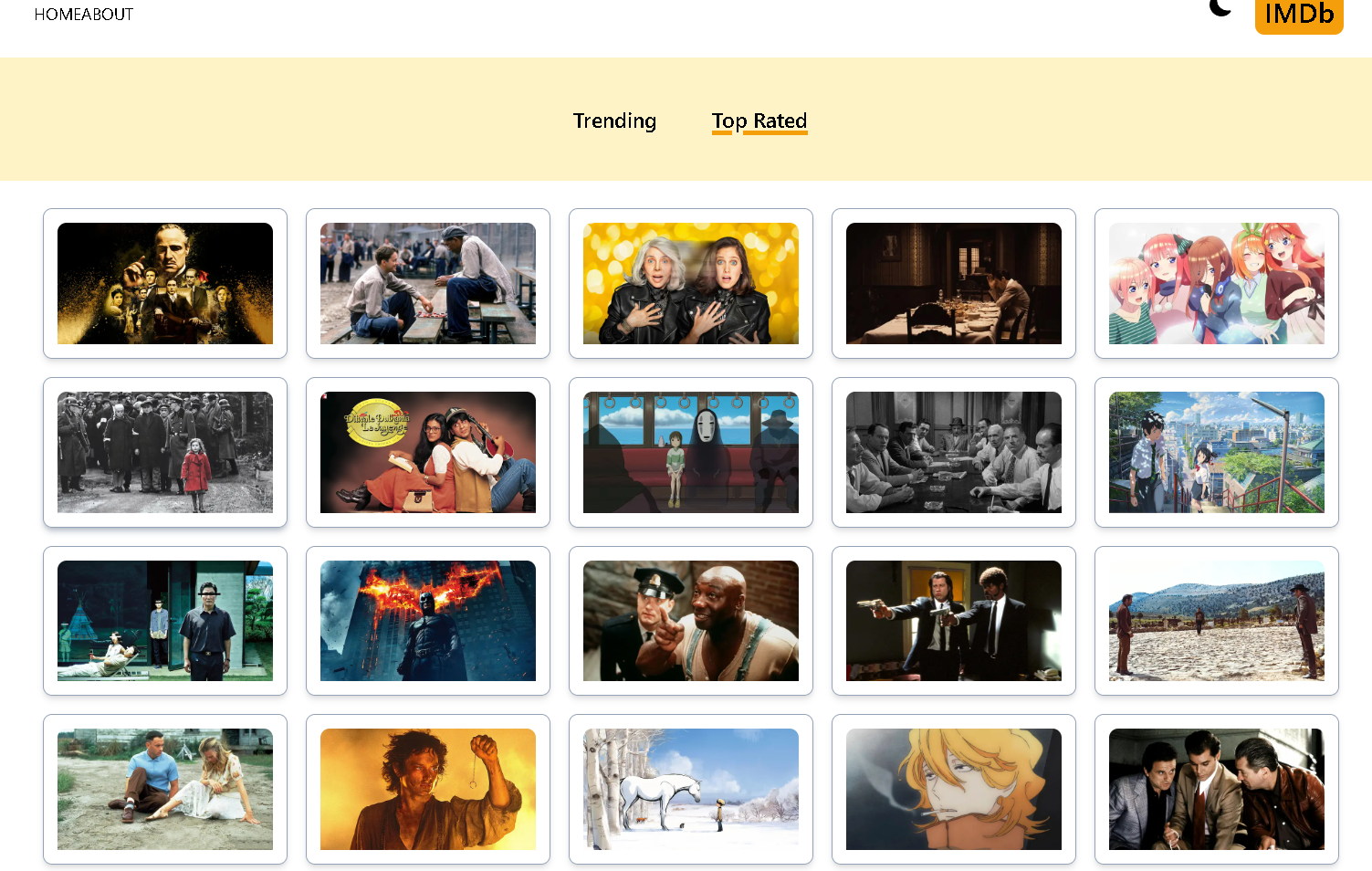This screenshot has width=1372, height=871.
Task: Choose the man holding ring fiery card
Action: [428, 789]
